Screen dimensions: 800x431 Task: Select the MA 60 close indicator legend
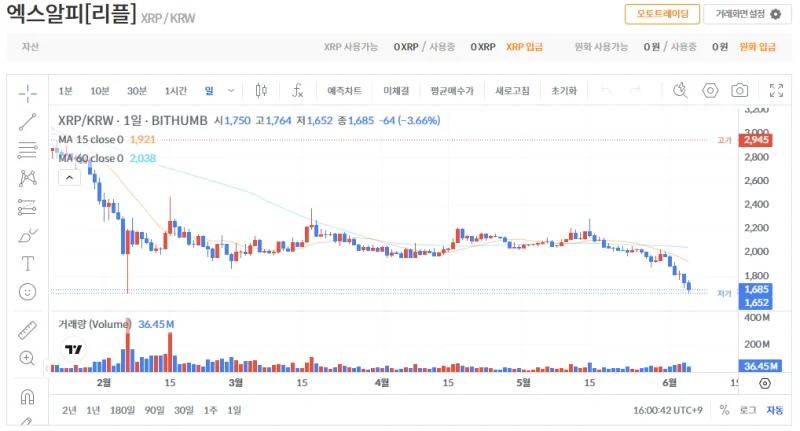click(x=91, y=158)
